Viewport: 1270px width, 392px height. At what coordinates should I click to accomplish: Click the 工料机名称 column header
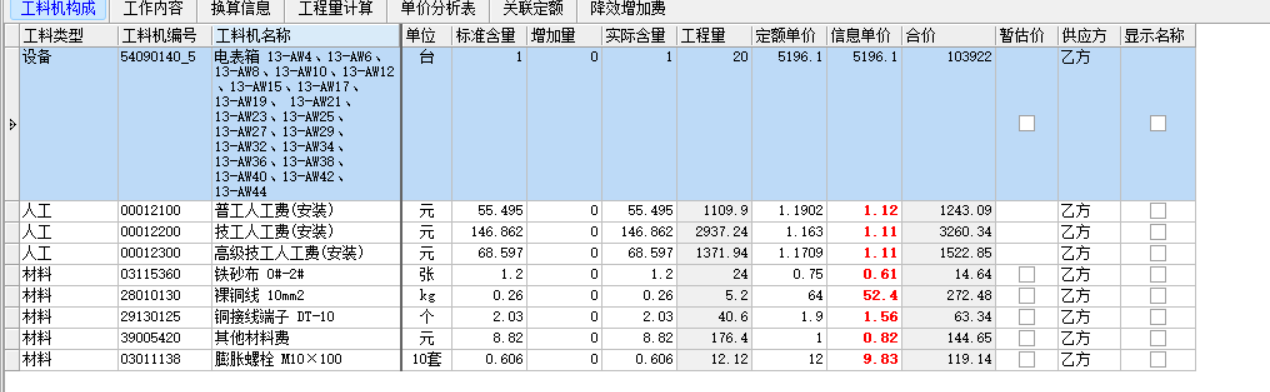(306, 36)
